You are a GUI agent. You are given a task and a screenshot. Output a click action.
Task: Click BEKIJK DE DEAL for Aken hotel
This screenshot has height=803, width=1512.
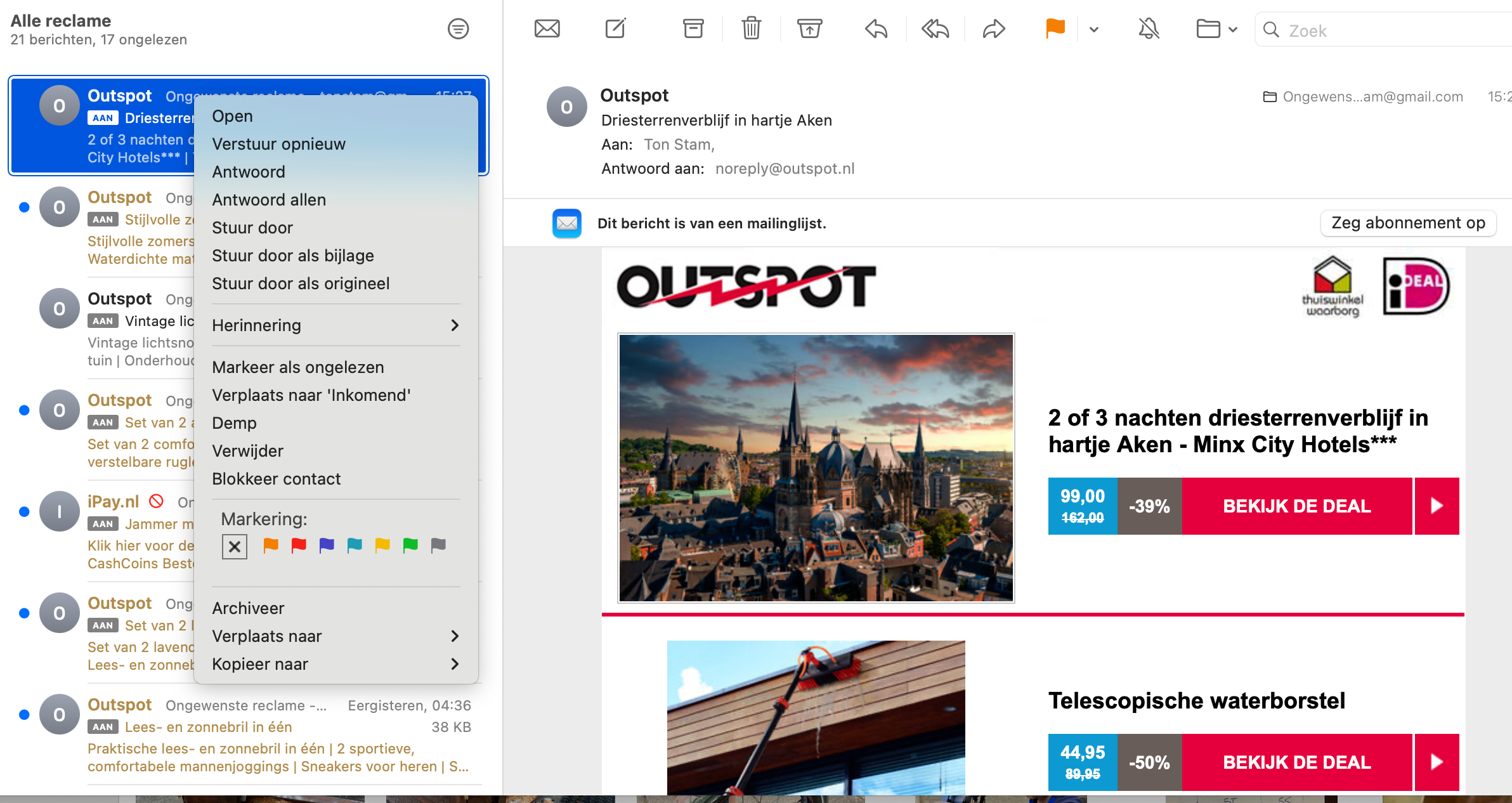tap(1297, 506)
